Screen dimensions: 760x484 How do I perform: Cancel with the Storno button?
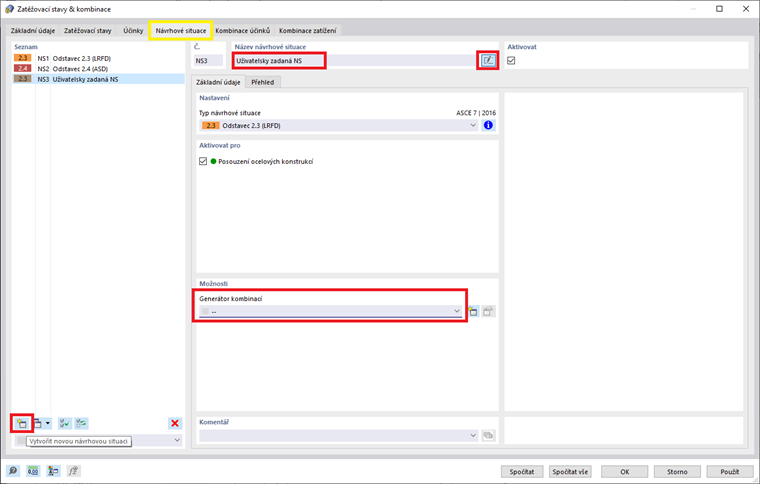677,471
